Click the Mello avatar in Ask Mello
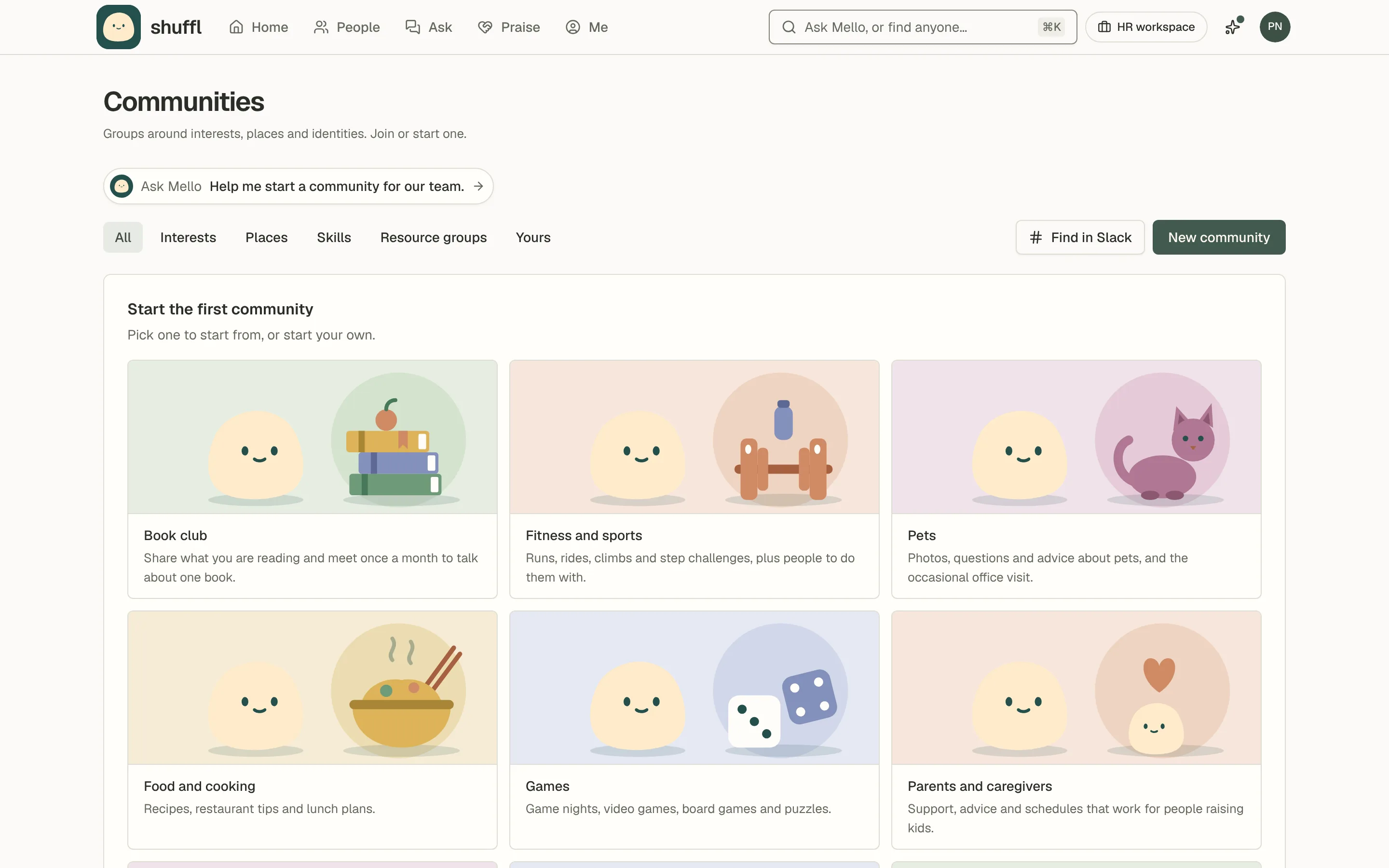The height and width of the screenshot is (868, 1389). 122,186
